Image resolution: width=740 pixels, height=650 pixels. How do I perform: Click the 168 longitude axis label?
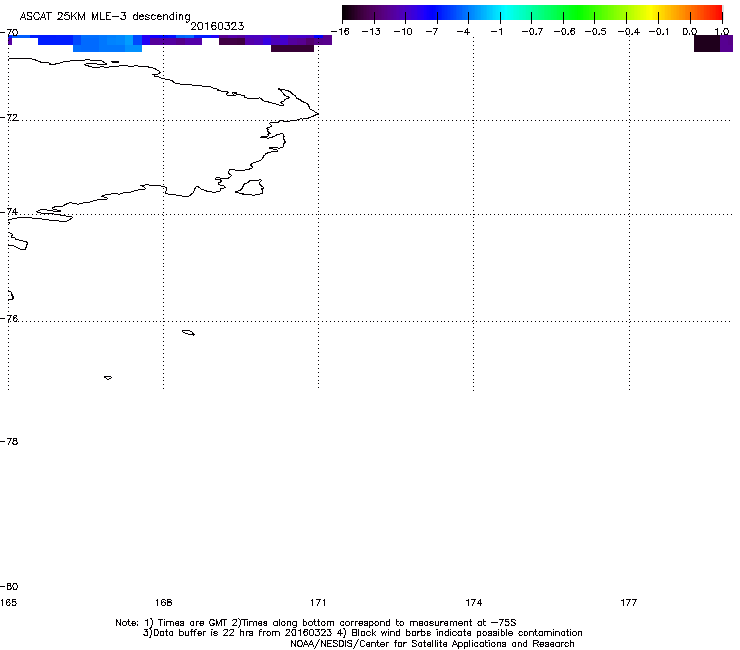(x=163, y=602)
